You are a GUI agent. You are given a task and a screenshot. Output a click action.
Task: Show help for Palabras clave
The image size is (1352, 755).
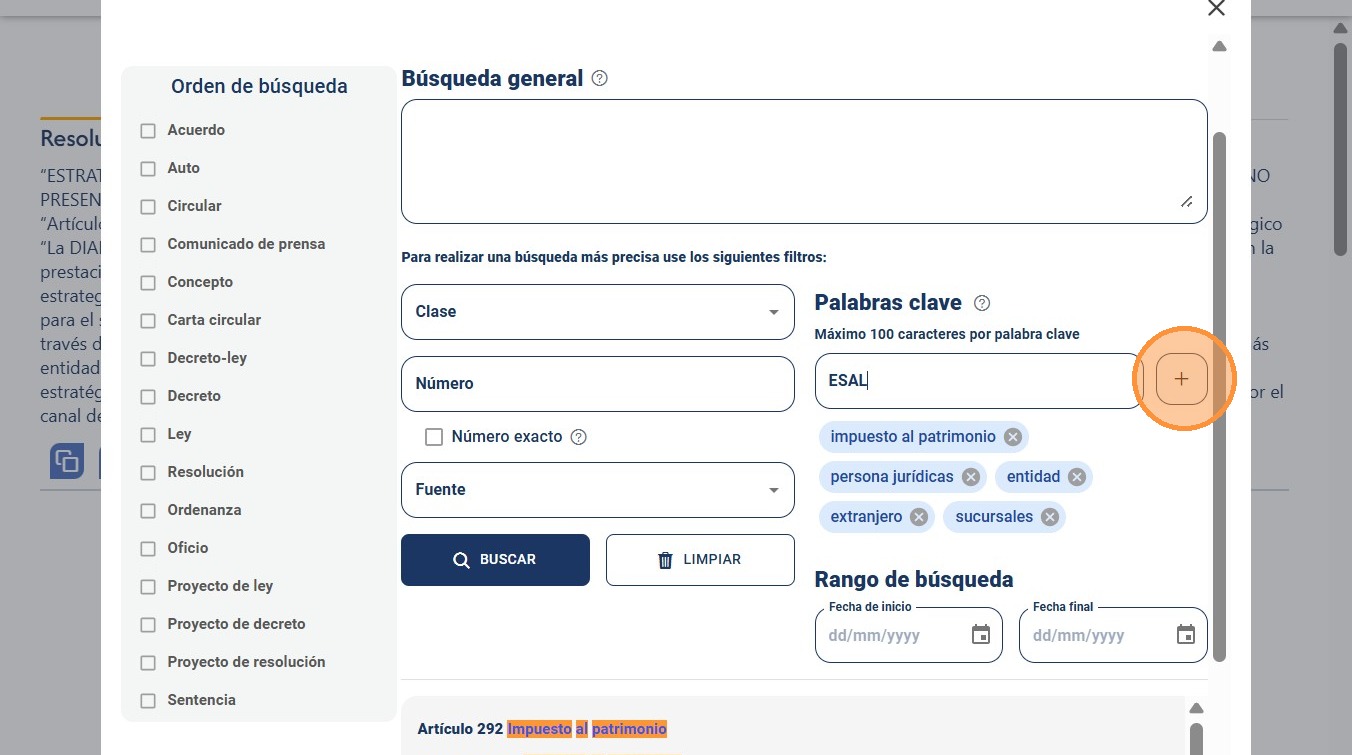[x=982, y=303]
